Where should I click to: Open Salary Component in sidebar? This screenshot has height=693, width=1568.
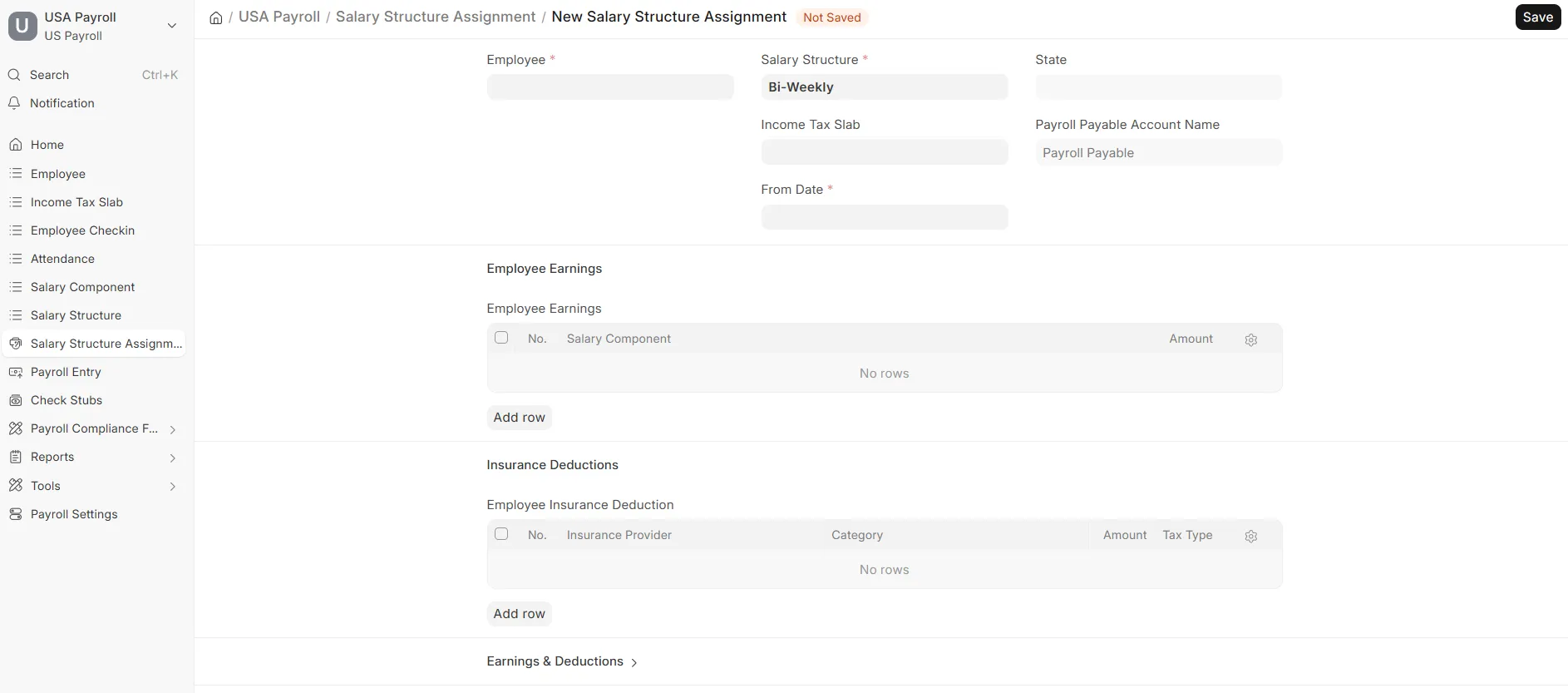pyautogui.click(x=94, y=287)
